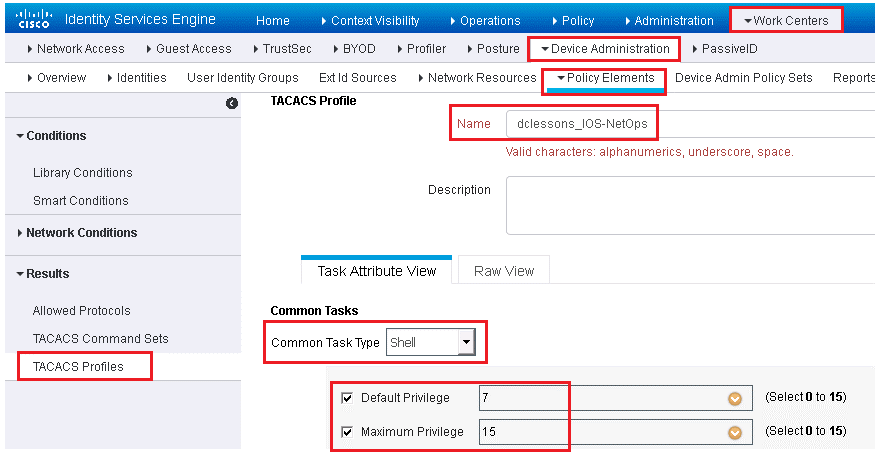Open the Context Visibility menu
Viewport: 878px width, 469px height.
pos(370,21)
